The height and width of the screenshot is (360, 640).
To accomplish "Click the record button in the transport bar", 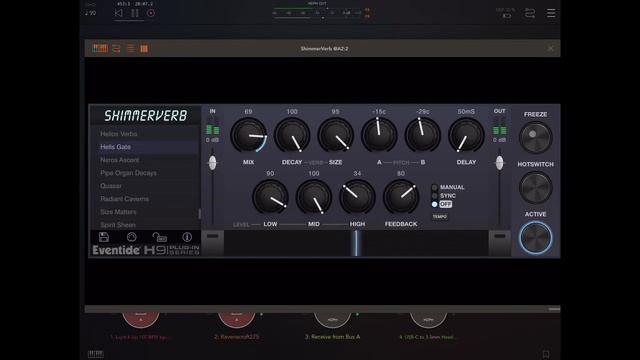I will point(151,13).
